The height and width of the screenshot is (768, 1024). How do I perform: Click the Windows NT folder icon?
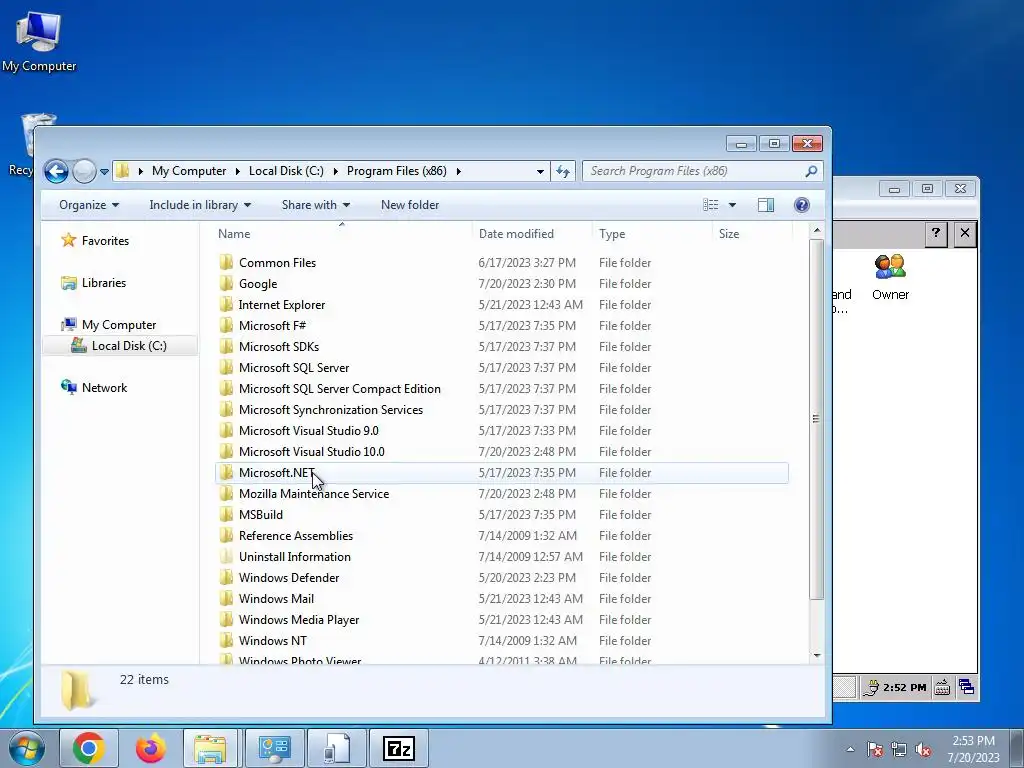coord(226,640)
